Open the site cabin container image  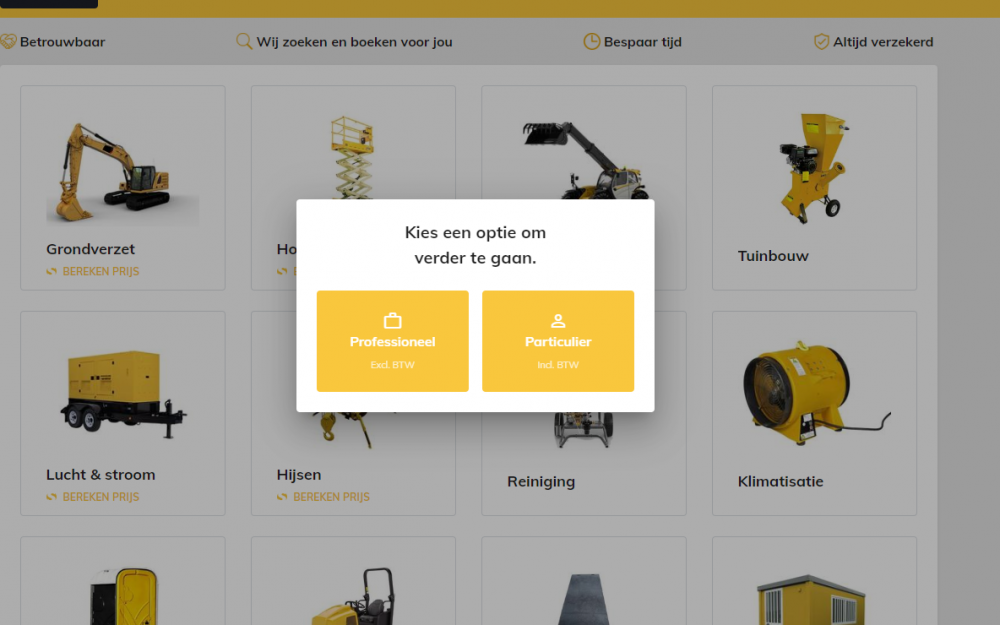point(811,599)
